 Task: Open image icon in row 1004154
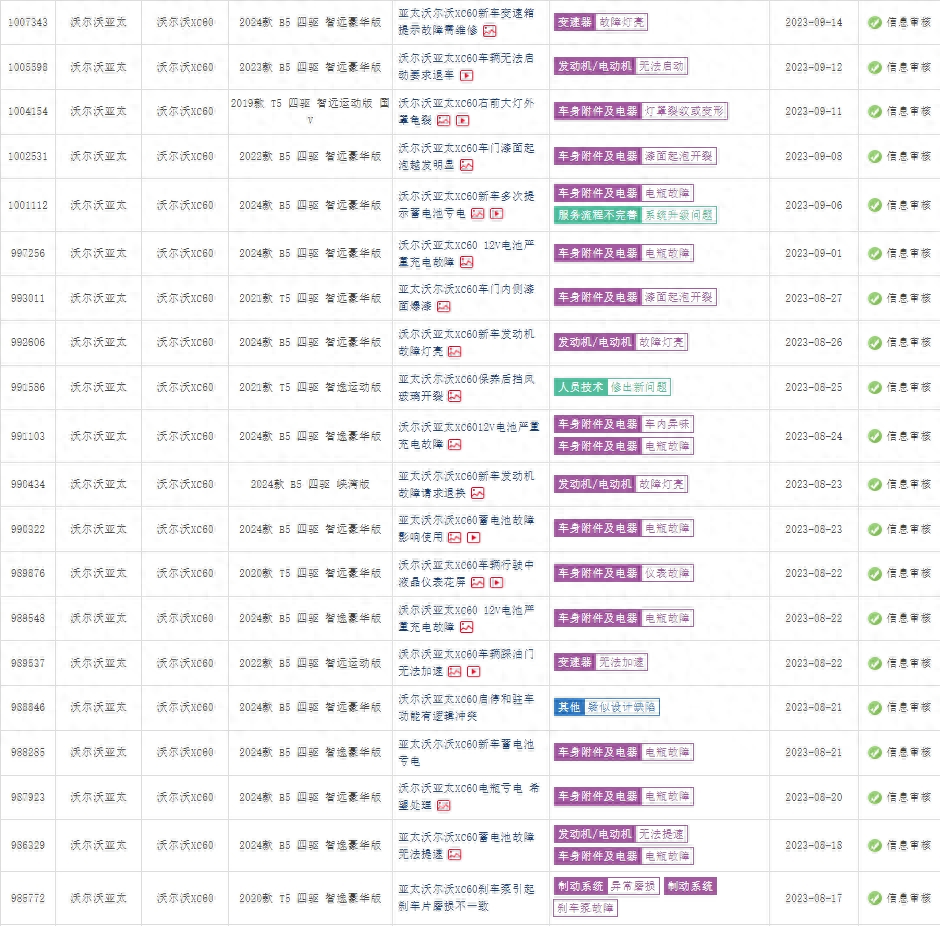(x=444, y=120)
